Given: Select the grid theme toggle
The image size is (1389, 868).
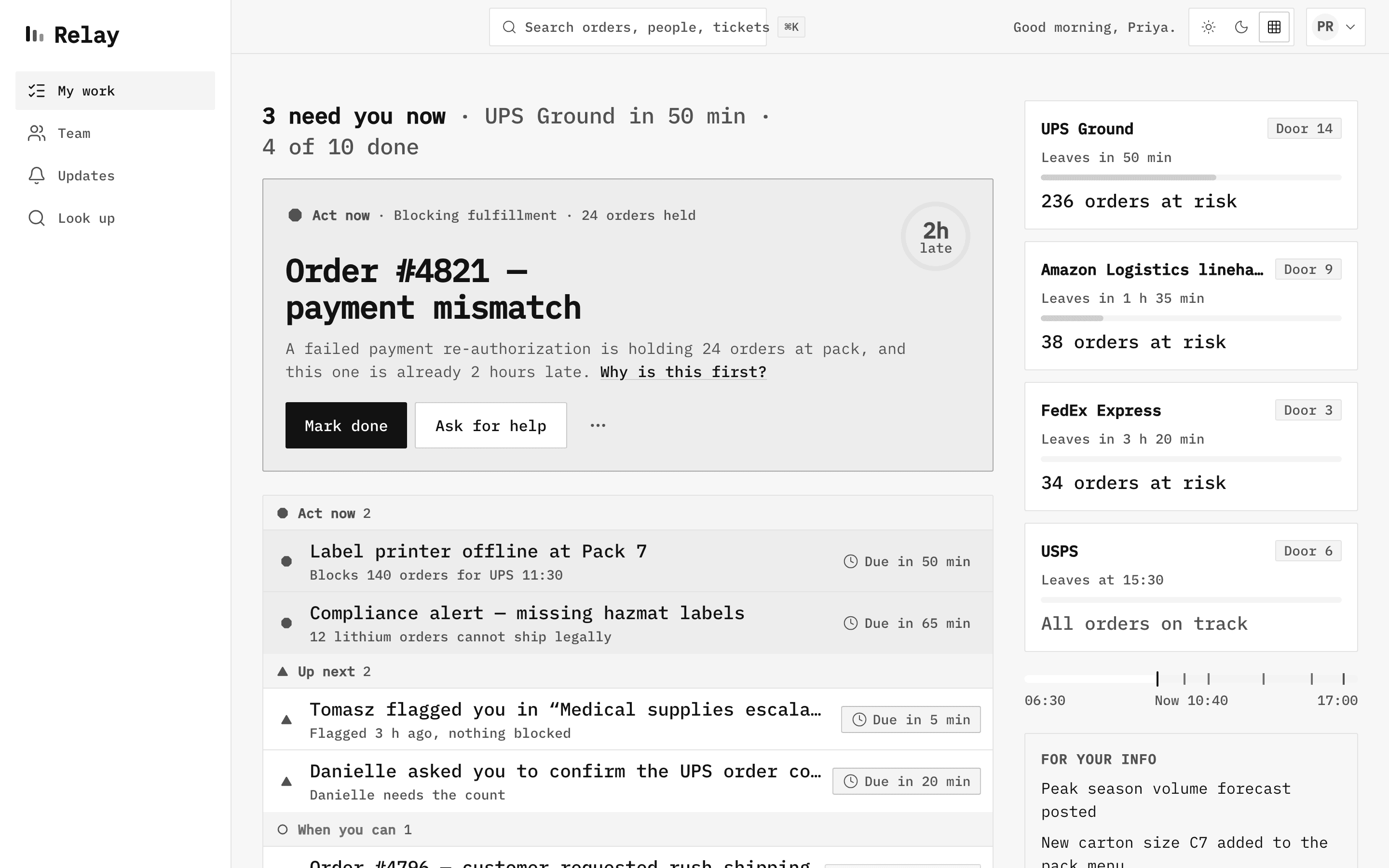Looking at the screenshot, I should [x=1274, y=27].
